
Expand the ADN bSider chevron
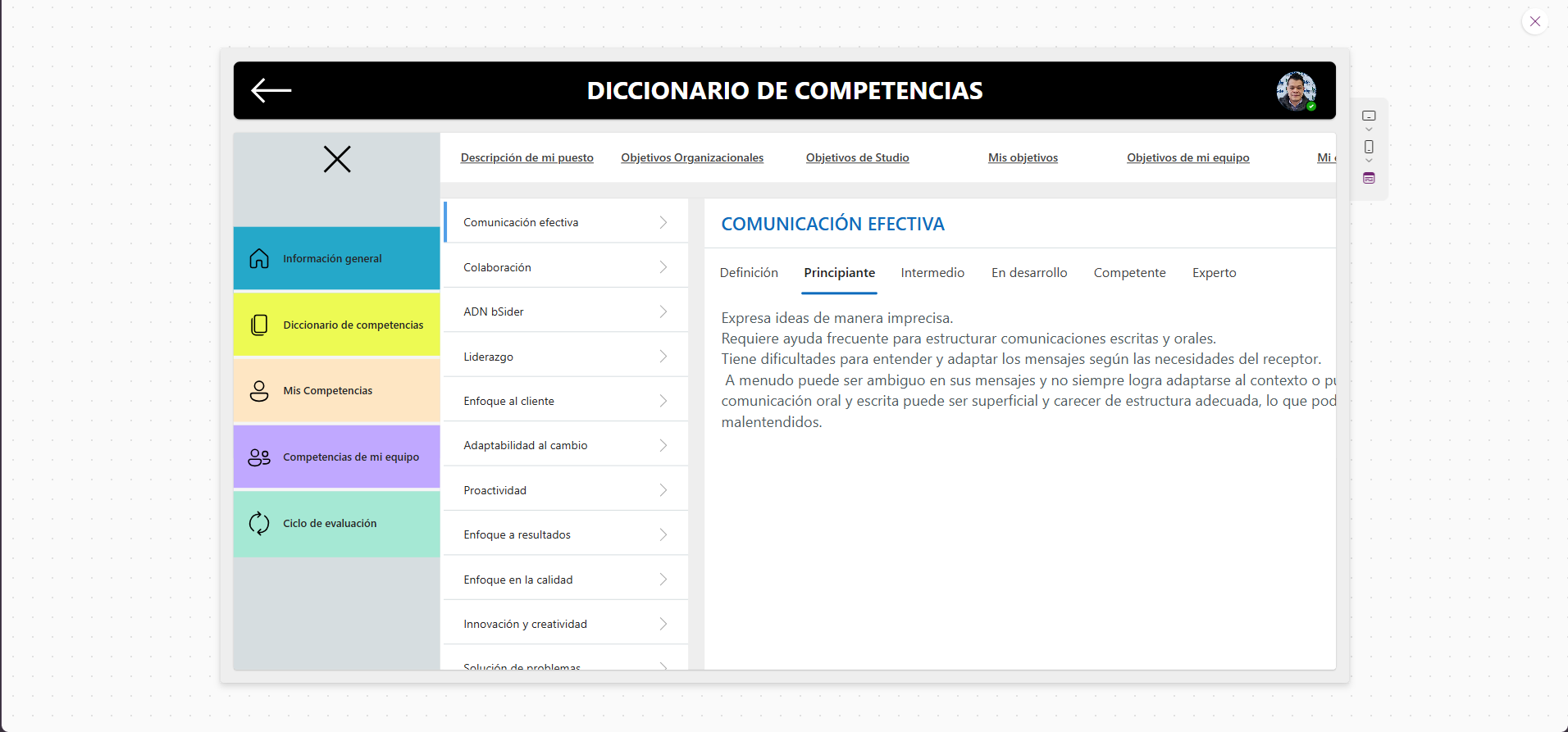coord(663,311)
